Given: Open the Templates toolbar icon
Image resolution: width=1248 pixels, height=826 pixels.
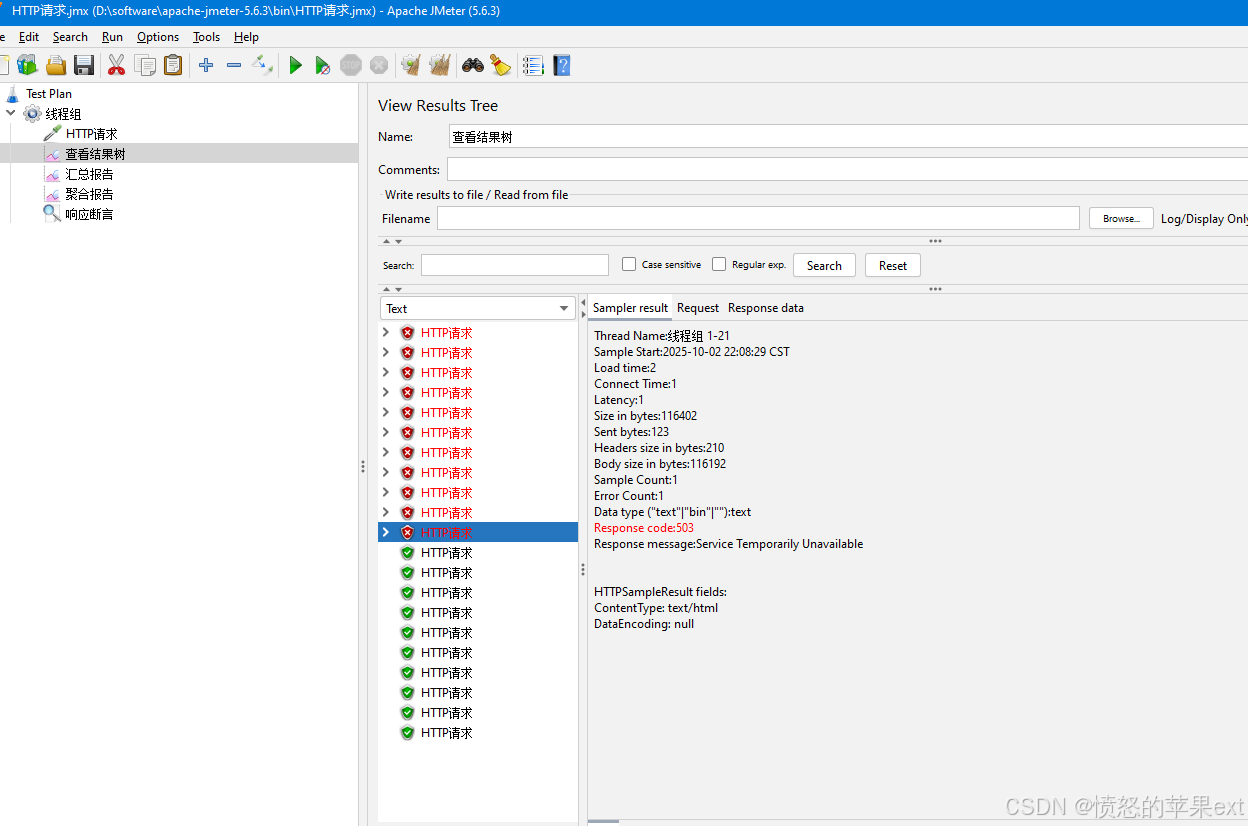Looking at the screenshot, I should [27, 66].
